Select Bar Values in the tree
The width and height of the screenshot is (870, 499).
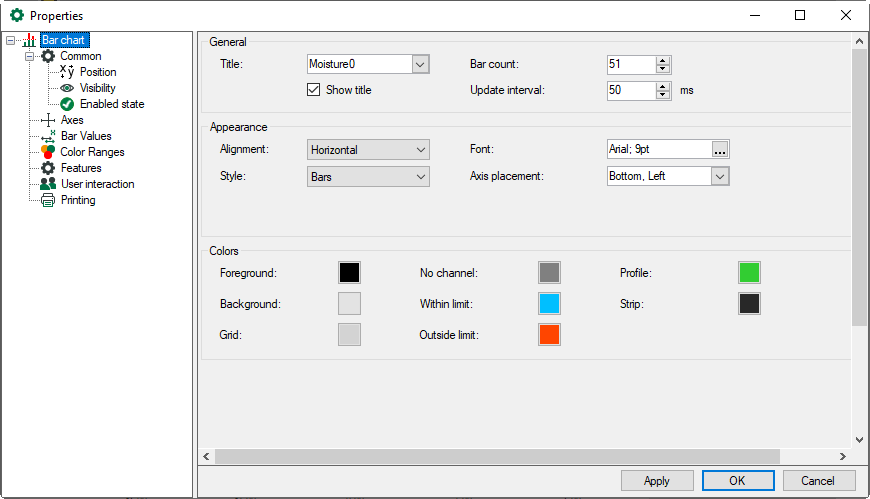[86, 136]
